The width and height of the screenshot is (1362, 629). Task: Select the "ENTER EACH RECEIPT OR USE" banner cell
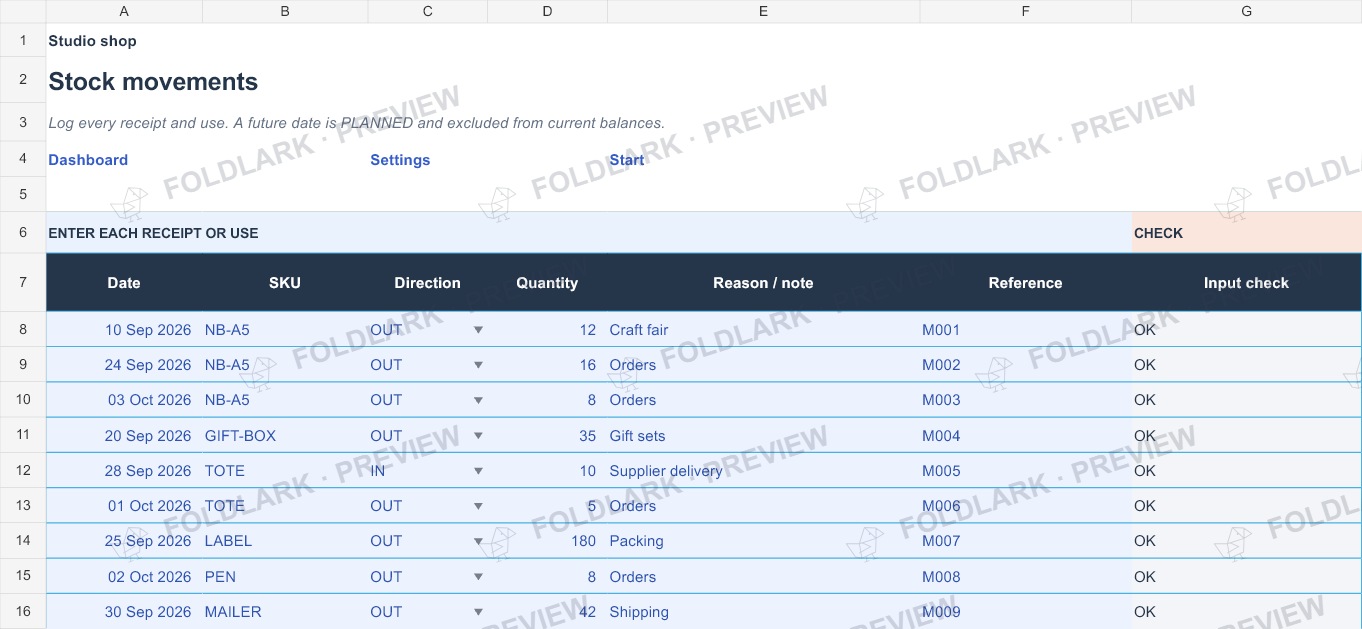click(x=589, y=233)
